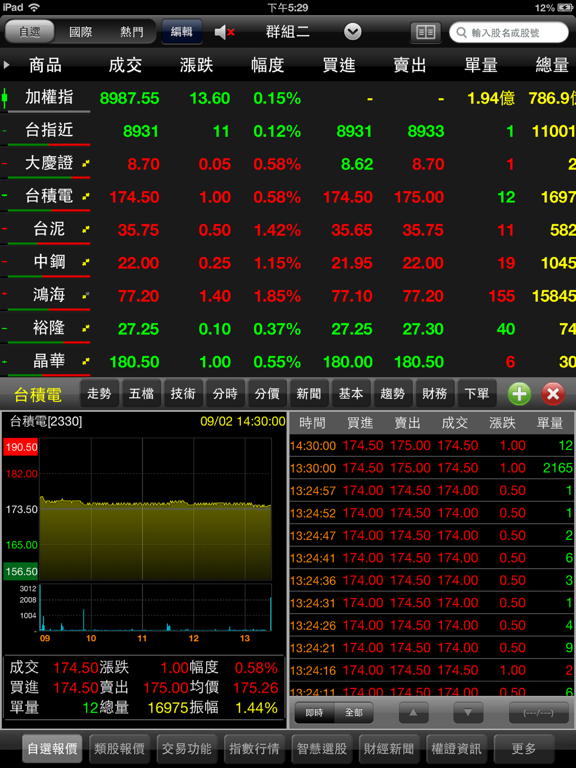Open the 趨勢 tab

pyautogui.click(x=393, y=393)
